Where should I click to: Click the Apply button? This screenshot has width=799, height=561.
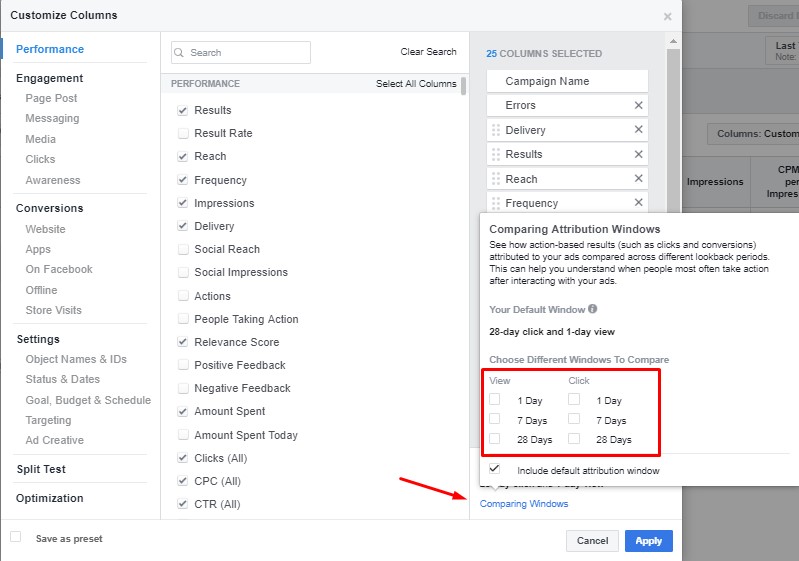pyautogui.click(x=649, y=541)
